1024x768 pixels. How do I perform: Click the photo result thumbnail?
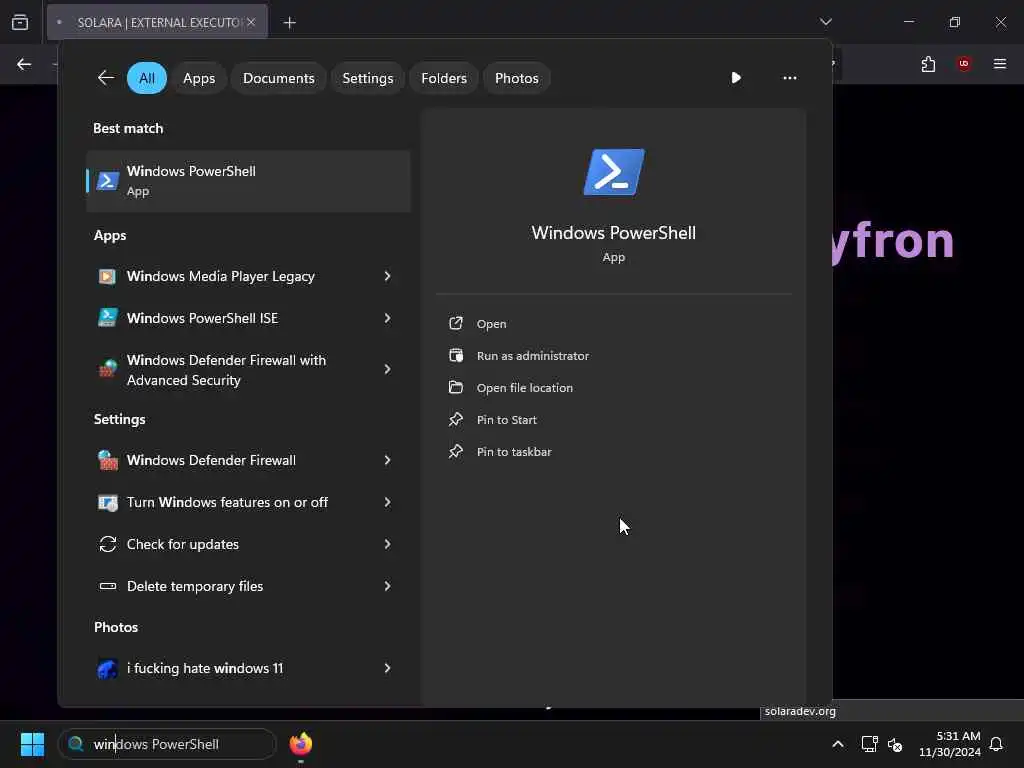pos(108,669)
